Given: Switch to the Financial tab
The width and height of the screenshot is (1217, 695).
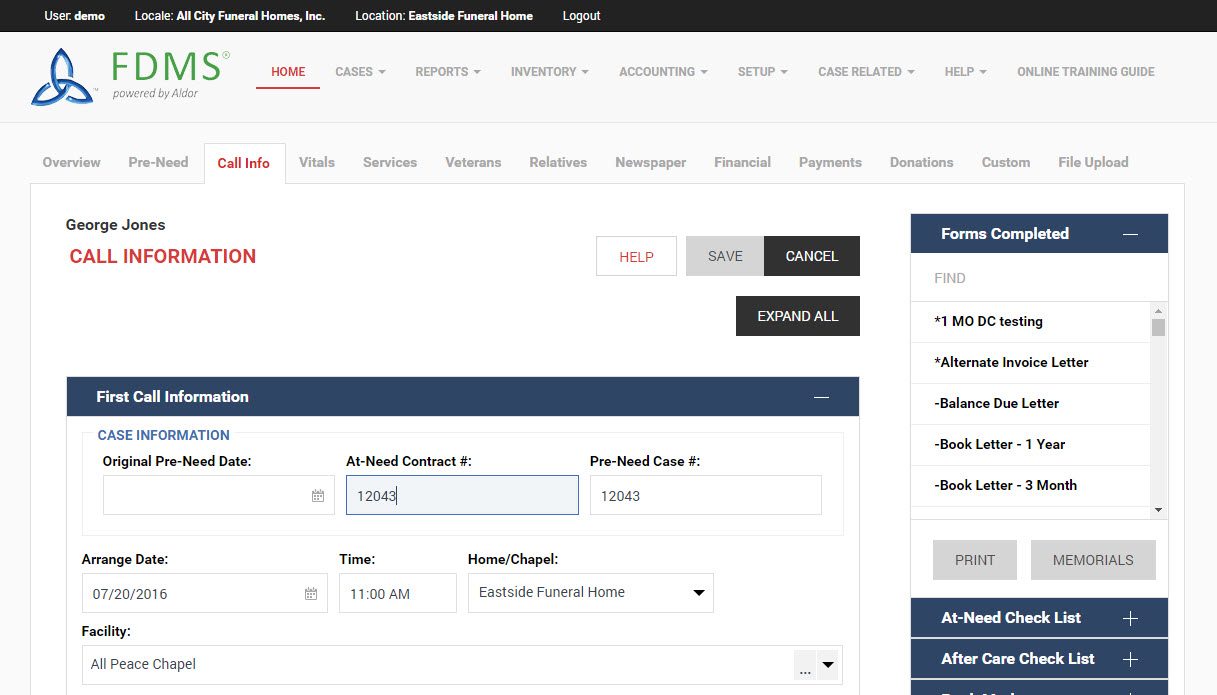Looking at the screenshot, I should [742, 162].
